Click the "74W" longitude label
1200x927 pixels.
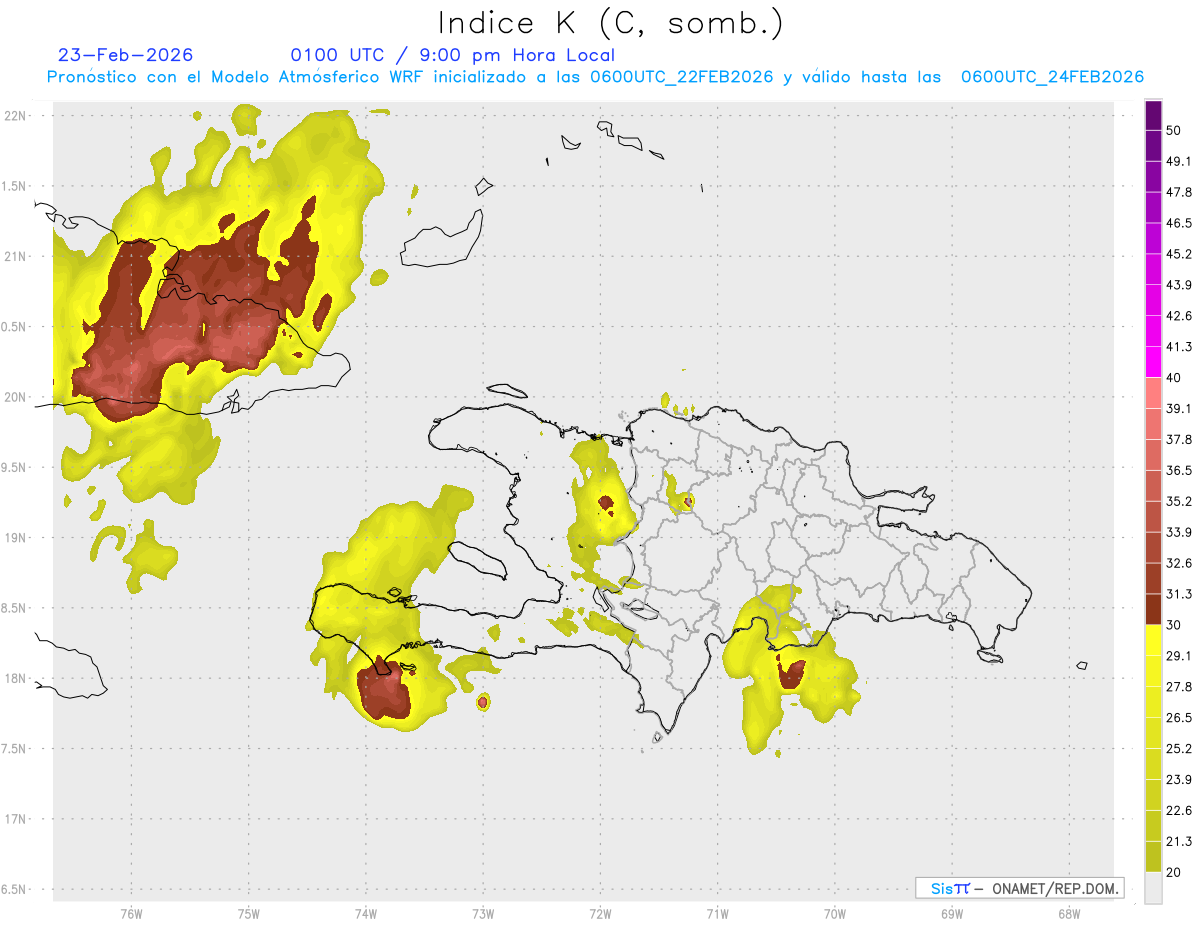[x=366, y=913]
